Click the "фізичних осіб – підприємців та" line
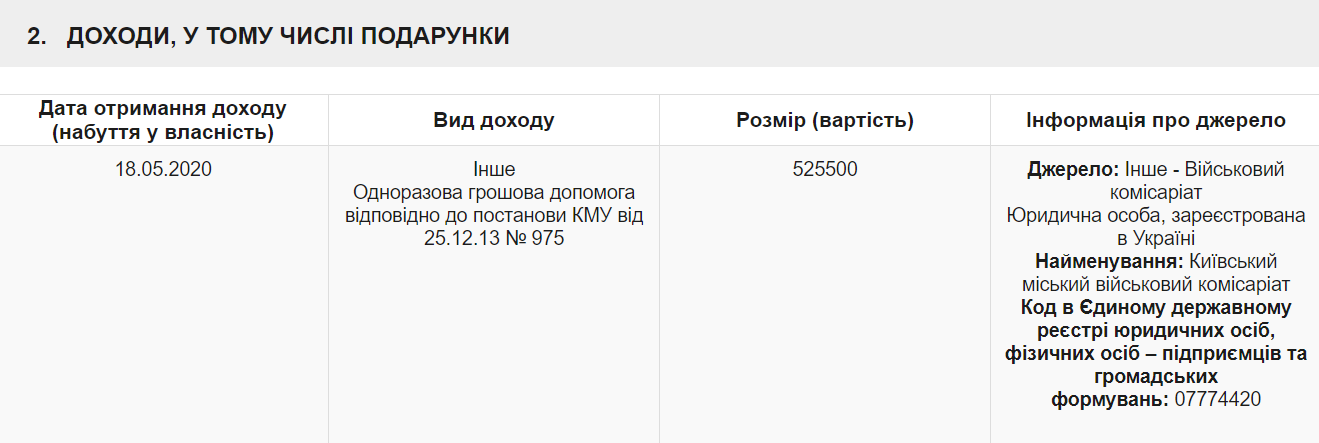Screen dimensions: 1319x443 point(1155,354)
